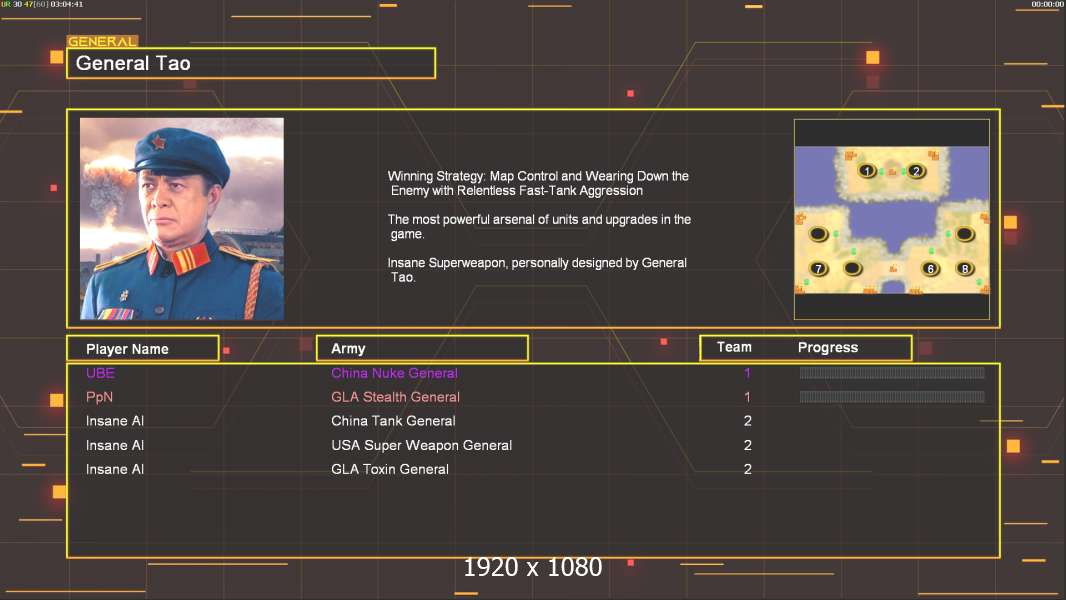
Task: Click Insane AI in the USA Super Weapon row
Action: coord(115,445)
